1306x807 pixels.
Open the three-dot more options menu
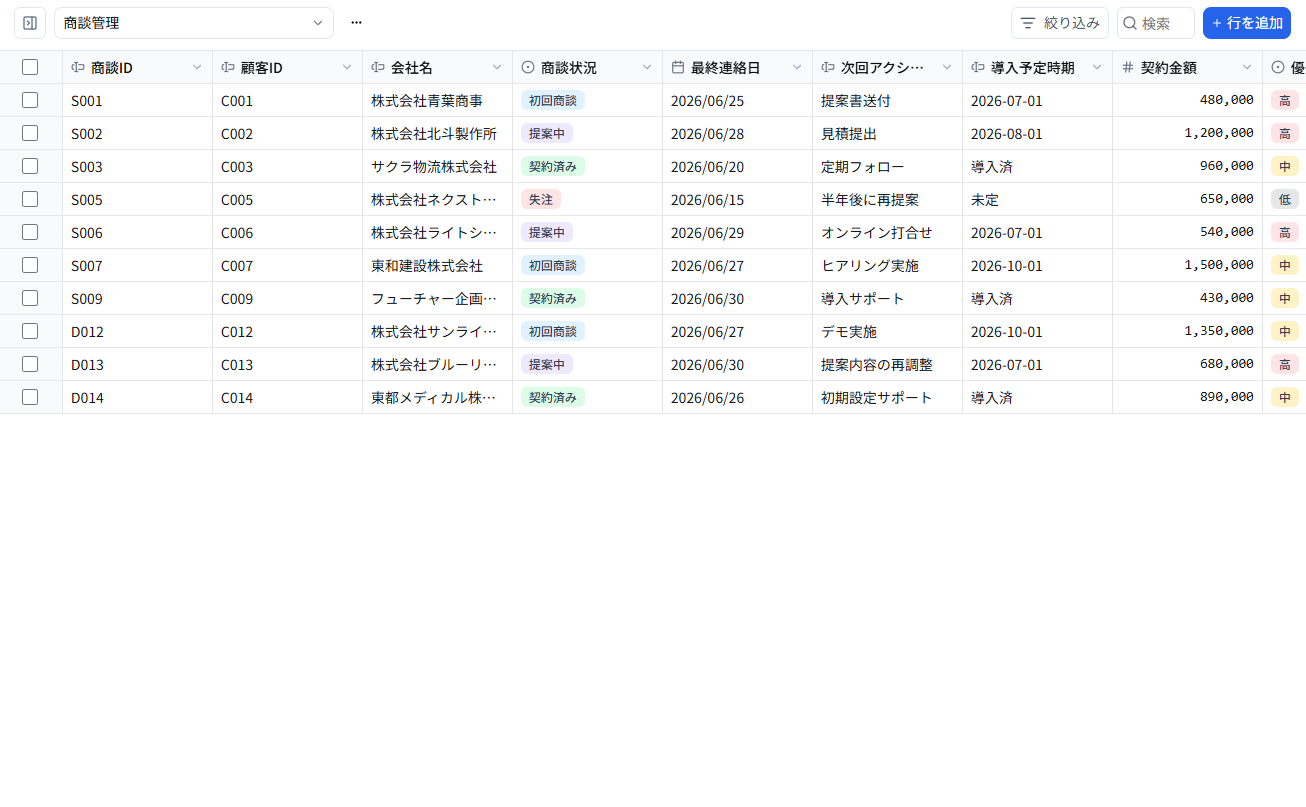pyautogui.click(x=356, y=23)
